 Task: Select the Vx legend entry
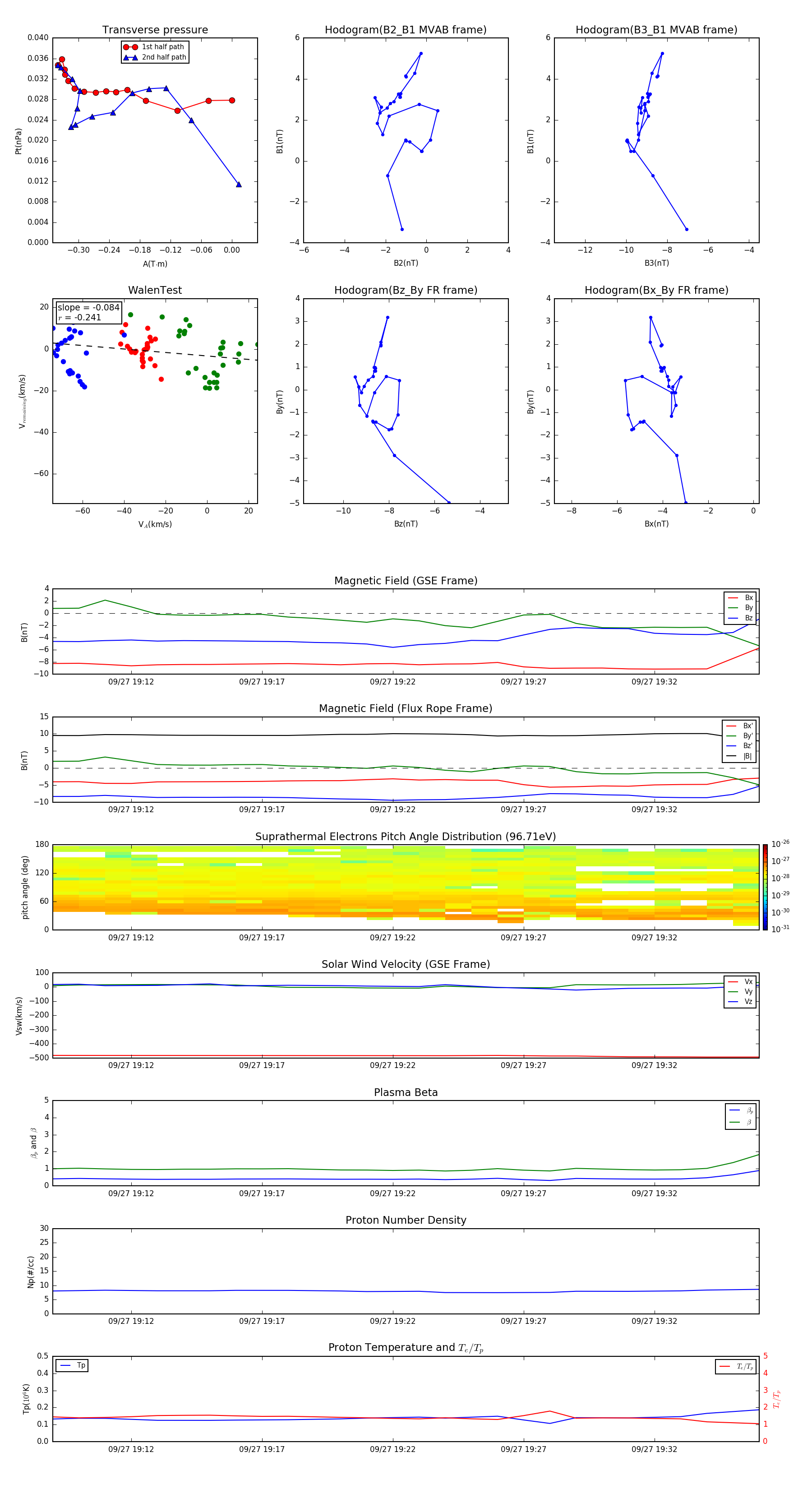click(x=740, y=981)
